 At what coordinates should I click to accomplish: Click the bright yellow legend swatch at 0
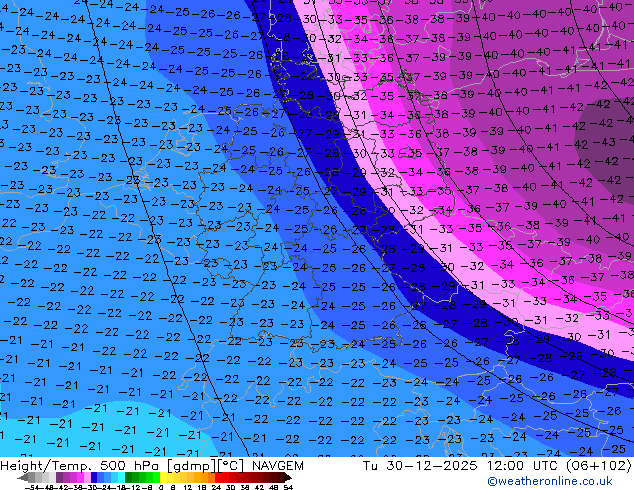point(163,477)
